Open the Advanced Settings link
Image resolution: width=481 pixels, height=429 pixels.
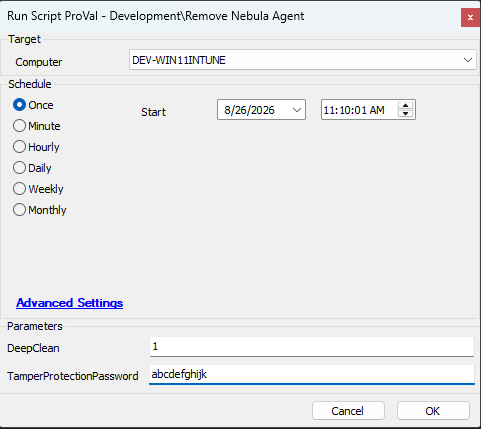70,303
